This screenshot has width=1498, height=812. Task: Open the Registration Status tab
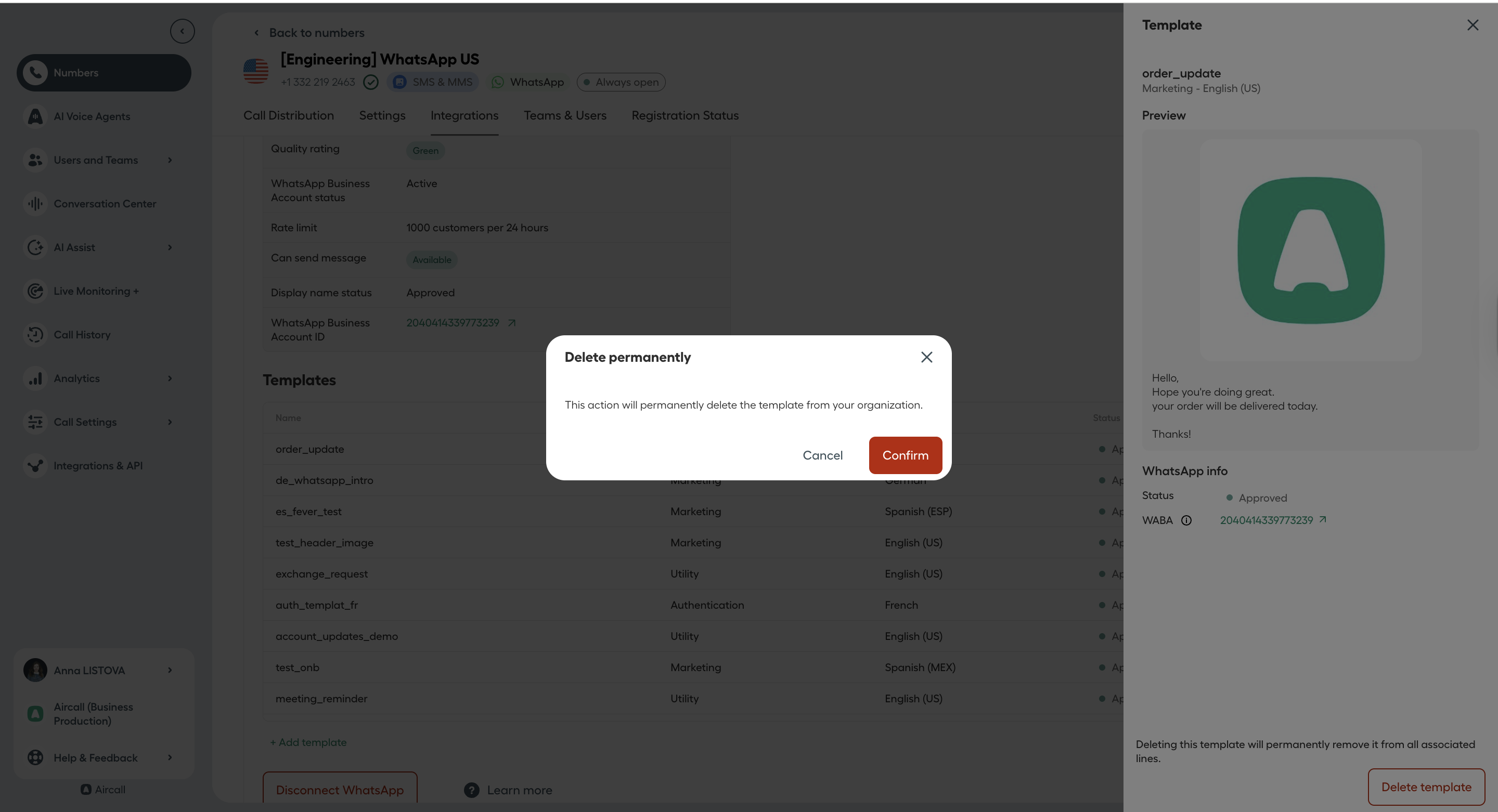tap(685, 115)
